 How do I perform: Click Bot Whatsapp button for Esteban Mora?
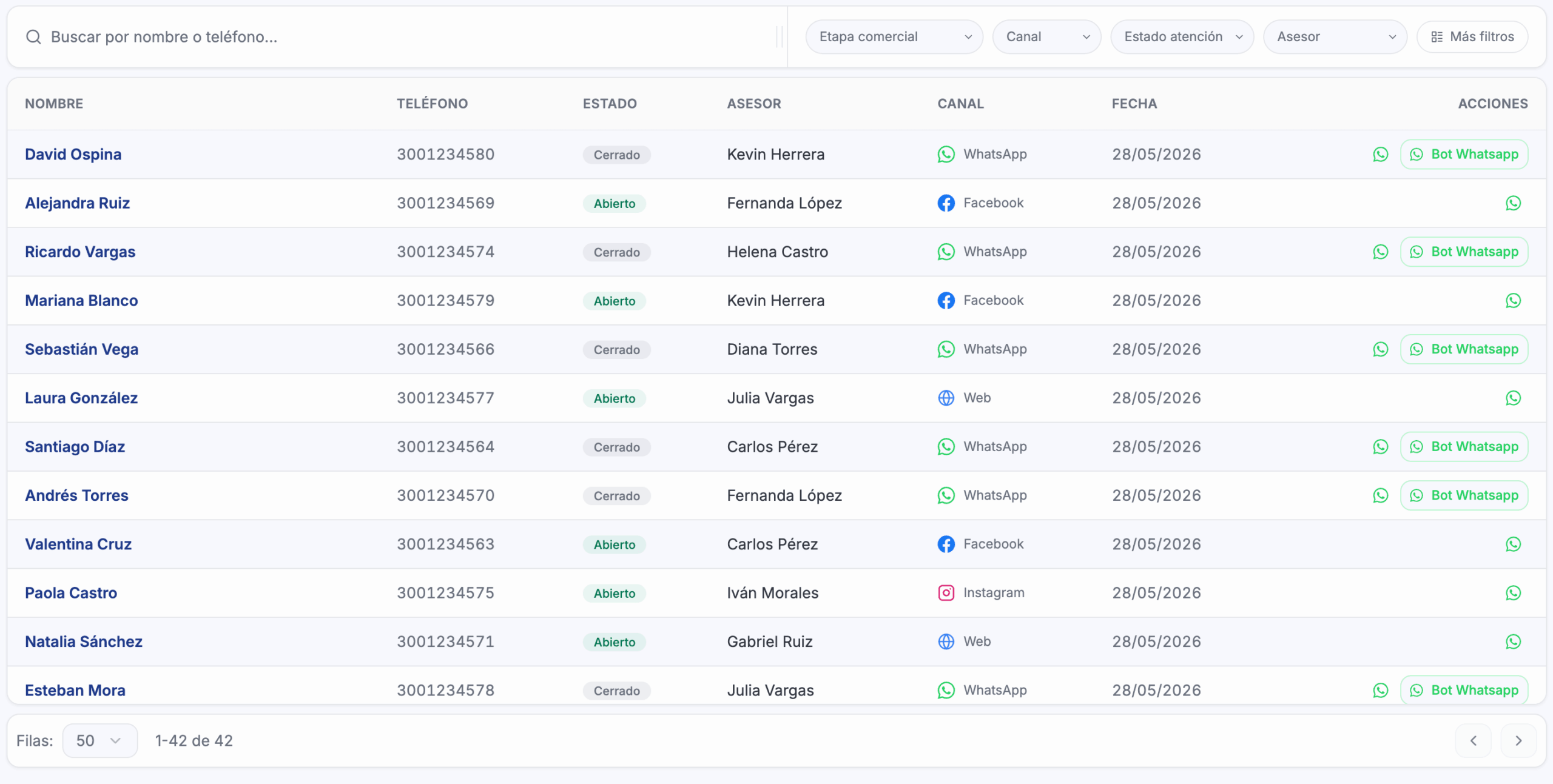click(1464, 690)
